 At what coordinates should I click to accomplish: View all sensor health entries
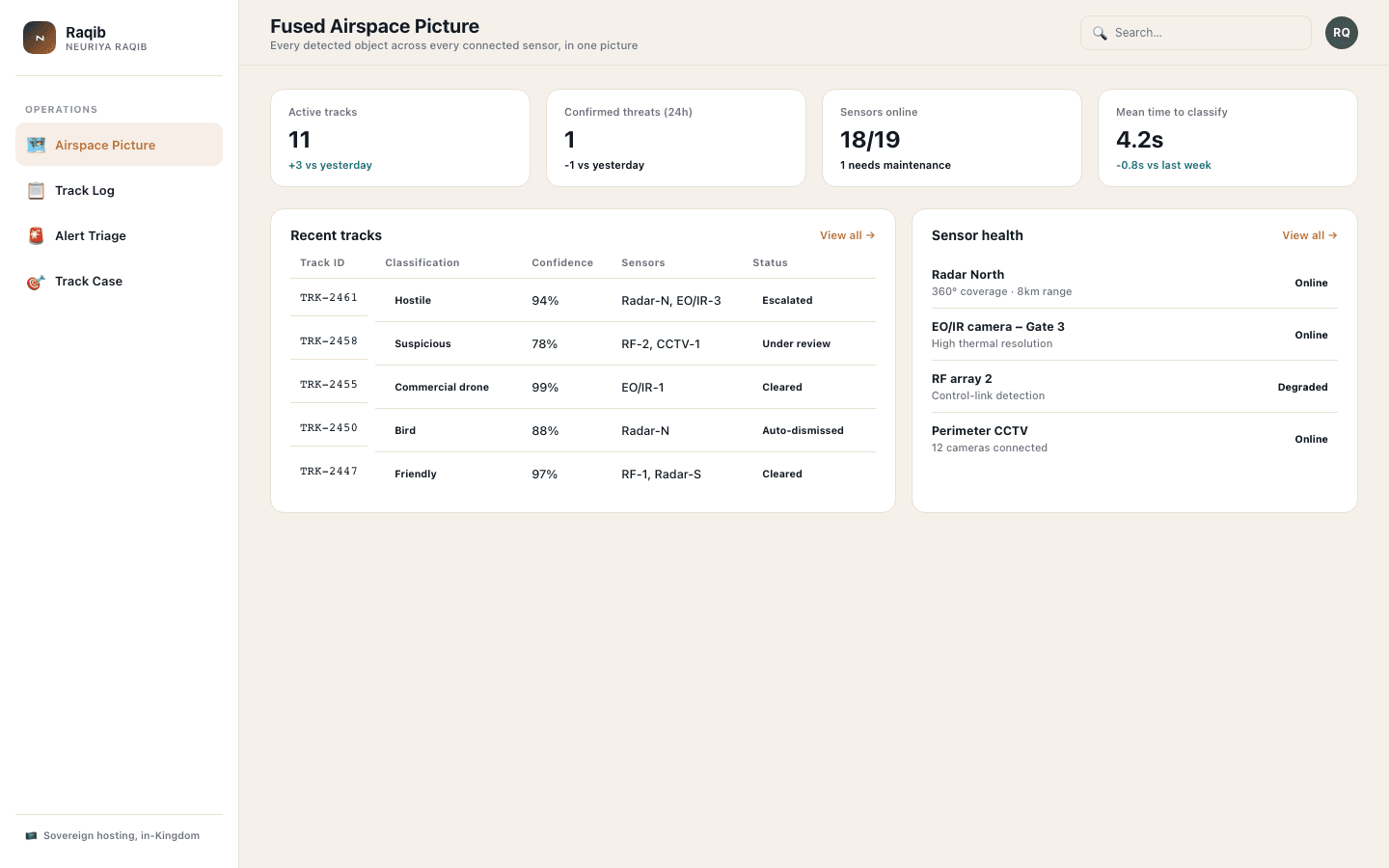1309,235
